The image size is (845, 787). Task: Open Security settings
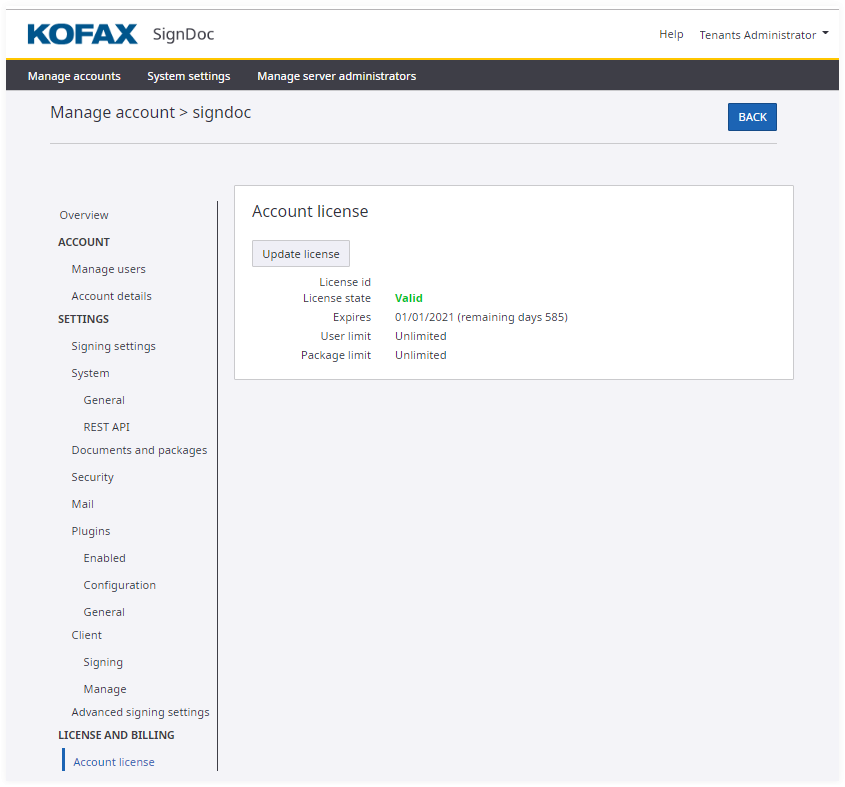click(x=92, y=477)
